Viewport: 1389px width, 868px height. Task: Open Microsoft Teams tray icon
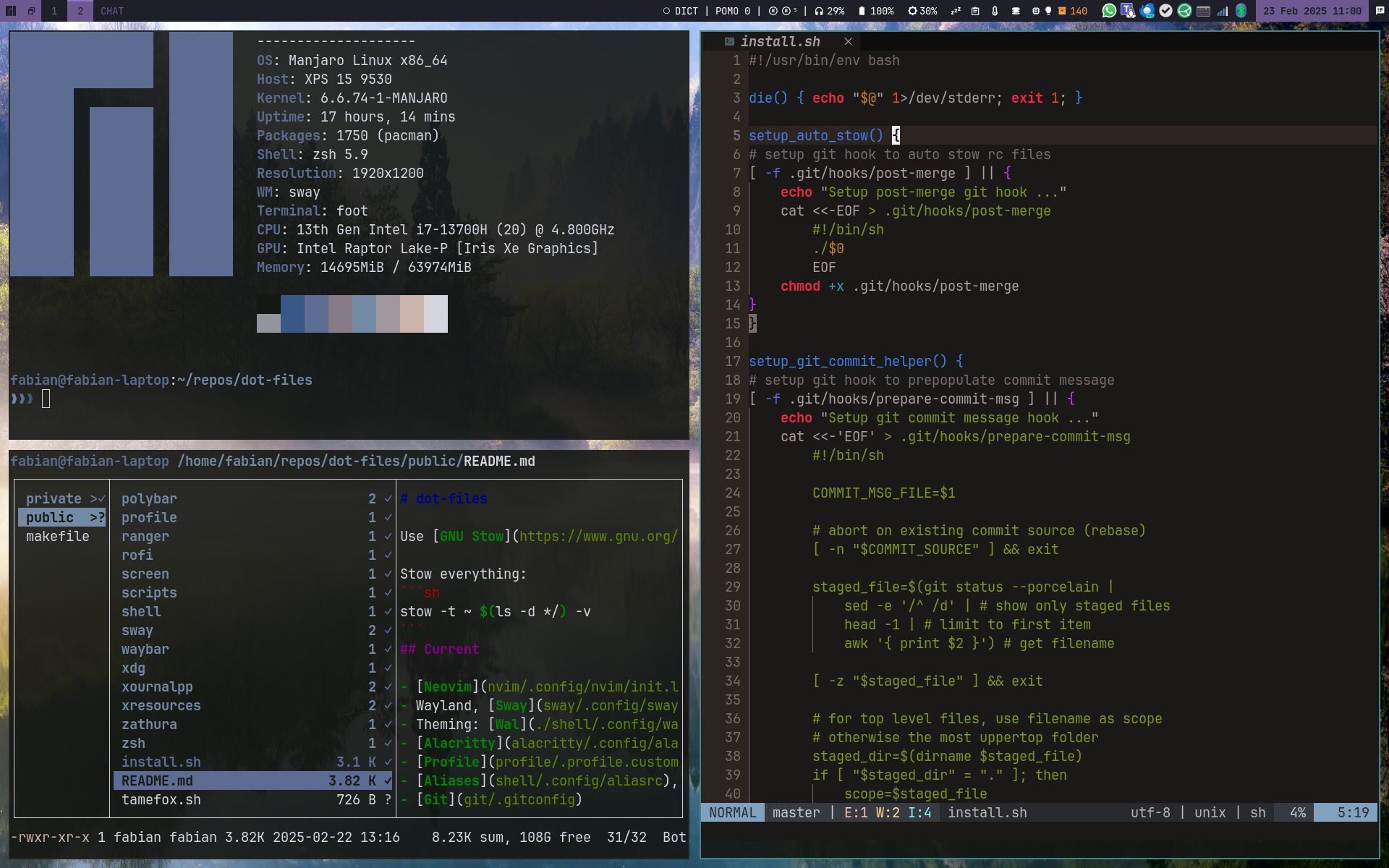[x=1128, y=11]
